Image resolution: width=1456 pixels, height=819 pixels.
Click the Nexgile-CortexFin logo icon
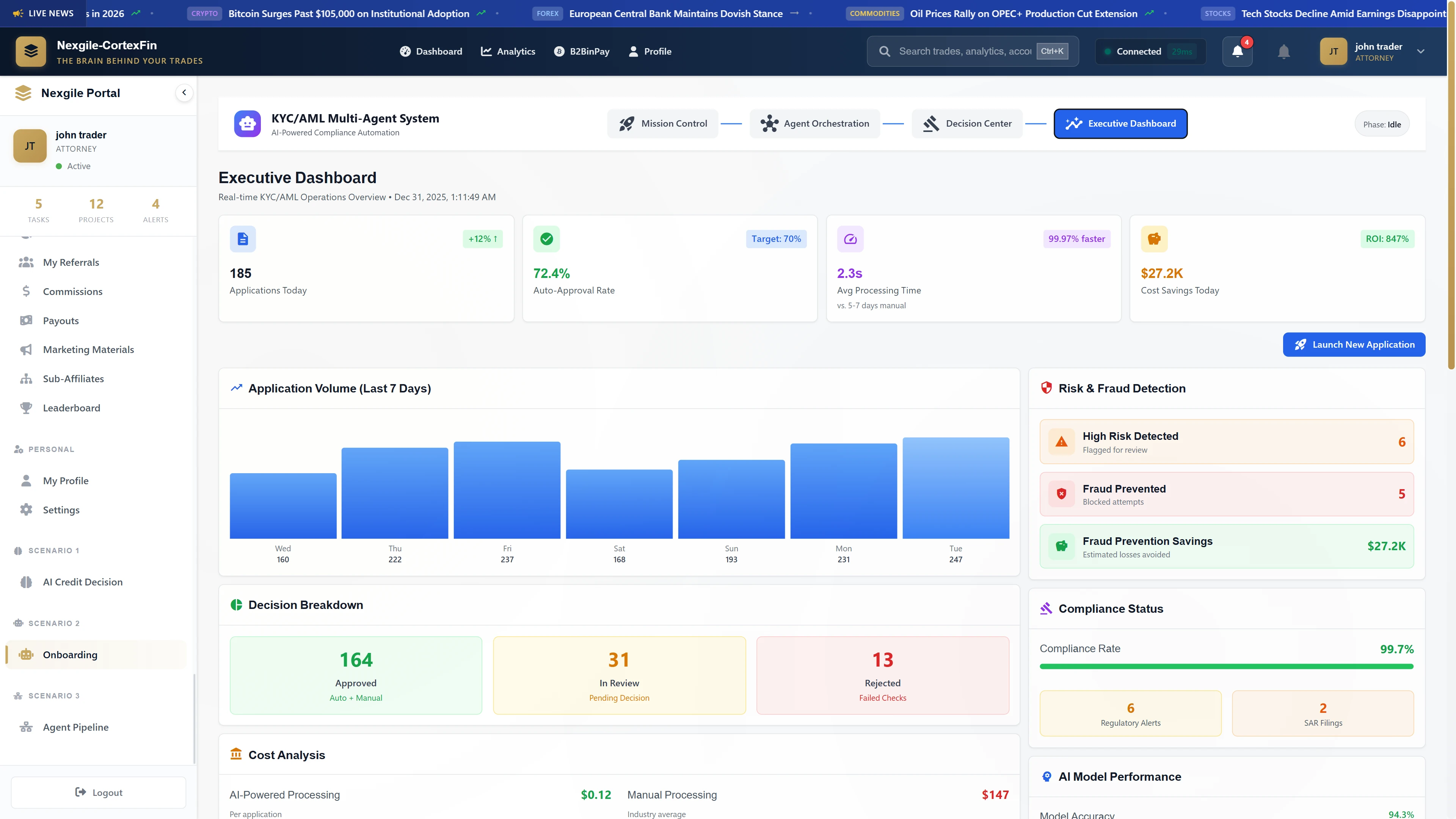pos(30,51)
